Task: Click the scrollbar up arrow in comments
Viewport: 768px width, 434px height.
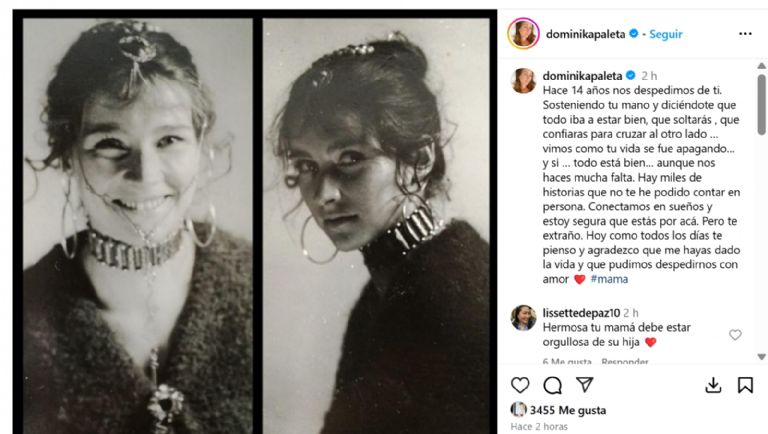Action: click(761, 68)
